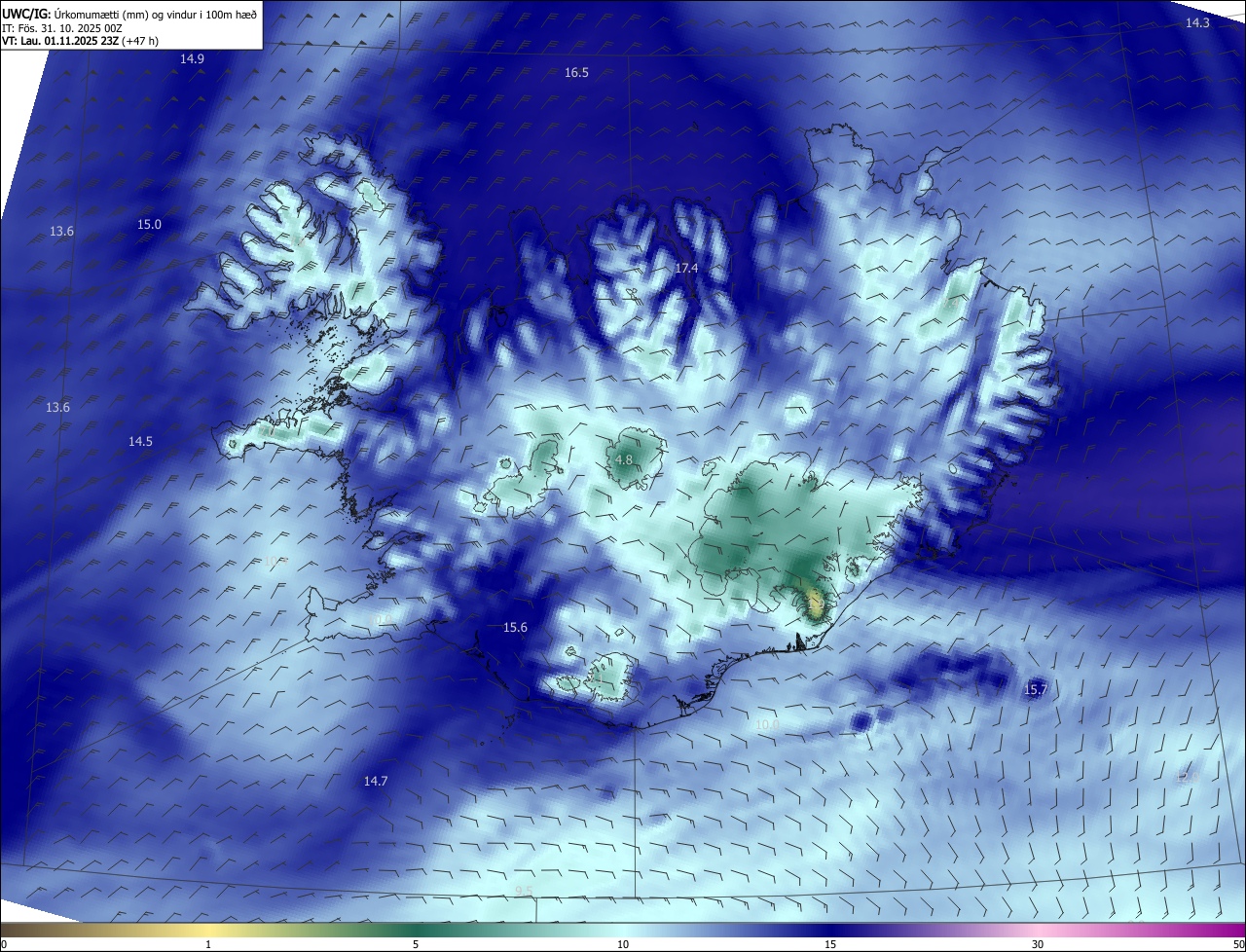Select the initial time 'IT: Fös. 31. 10. 2025 00Z'
The image size is (1246, 952).
63,27
